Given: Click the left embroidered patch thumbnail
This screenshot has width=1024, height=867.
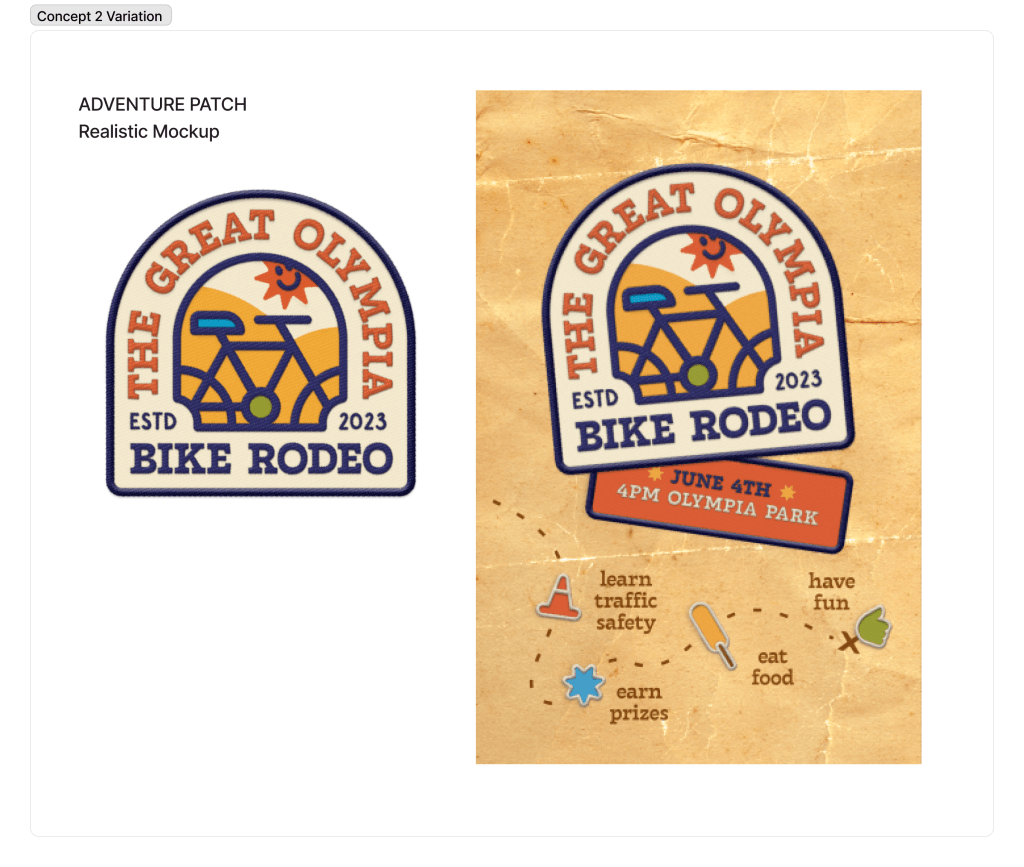Looking at the screenshot, I should [261, 343].
